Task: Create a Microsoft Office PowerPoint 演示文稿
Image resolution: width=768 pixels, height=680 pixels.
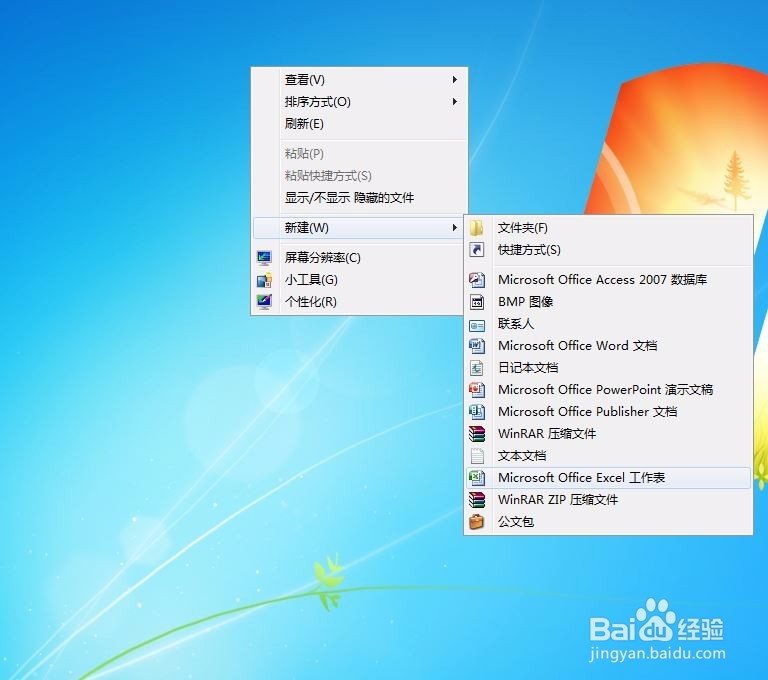Action: (x=608, y=390)
